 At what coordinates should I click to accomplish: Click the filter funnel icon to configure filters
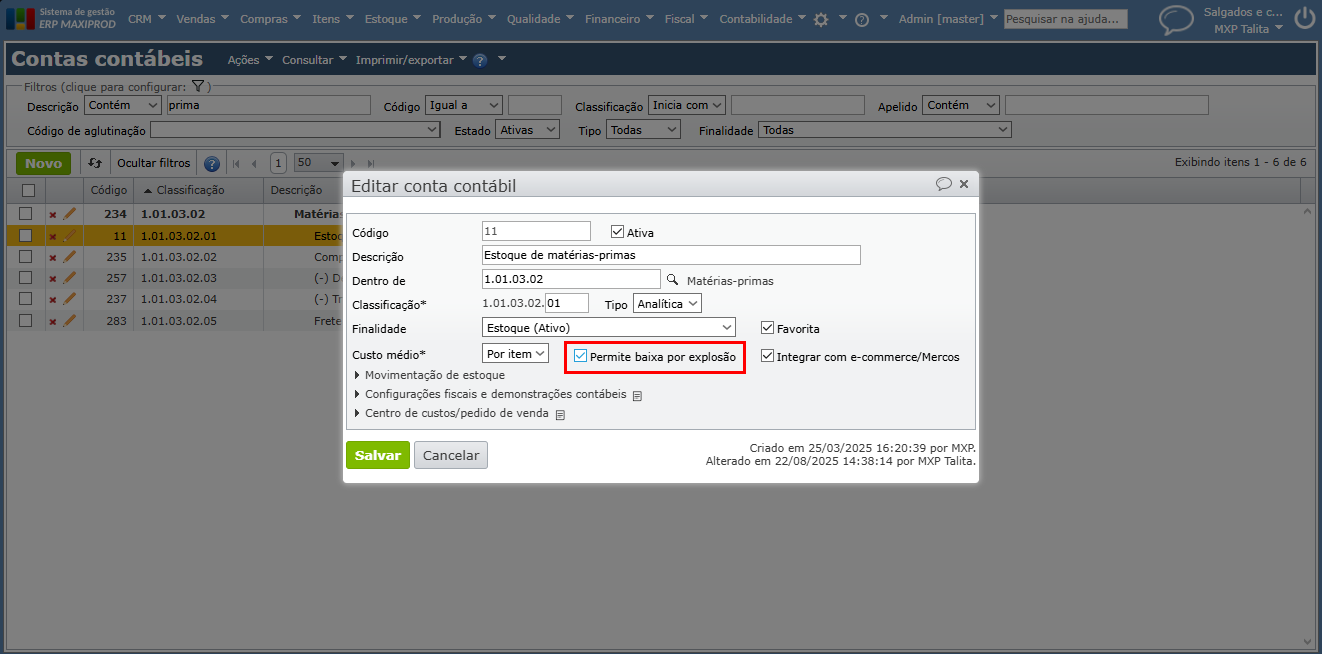(x=198, y=87)
